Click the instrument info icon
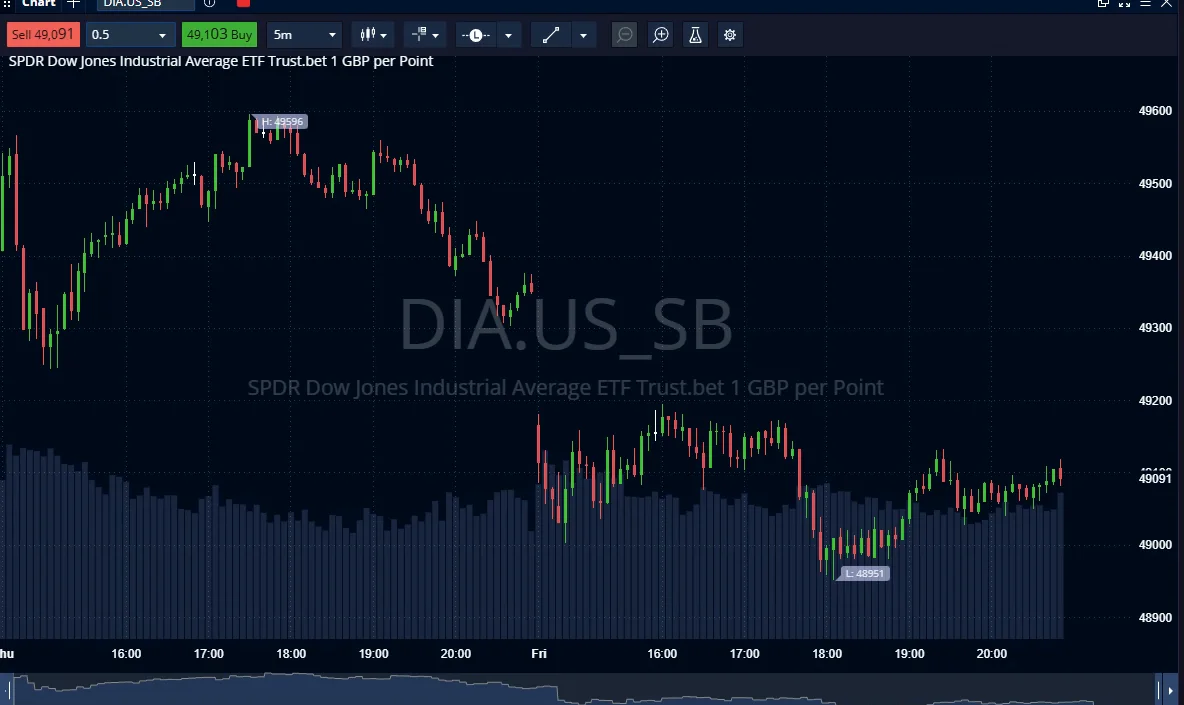Screen dimensions: 1184x705 tap(209, 4)
